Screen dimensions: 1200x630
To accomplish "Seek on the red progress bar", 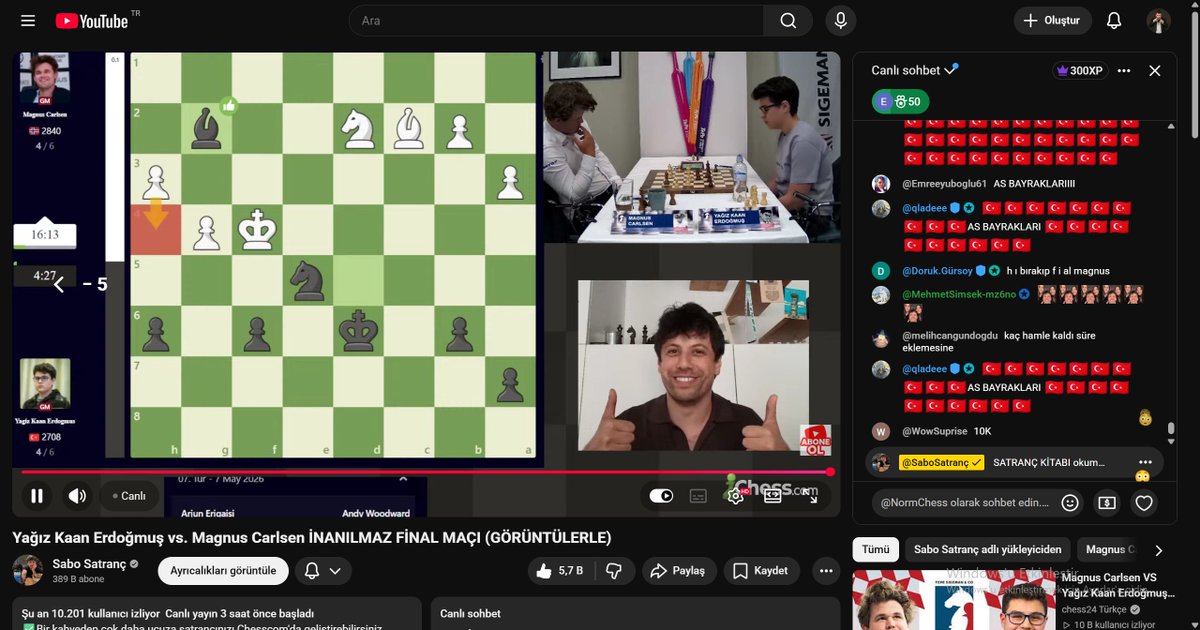I will tap(426, 472).
